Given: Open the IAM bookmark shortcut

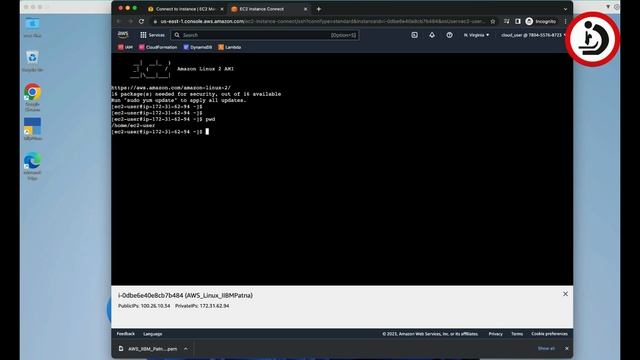Looking at the screenshot, I should [125, 47].
